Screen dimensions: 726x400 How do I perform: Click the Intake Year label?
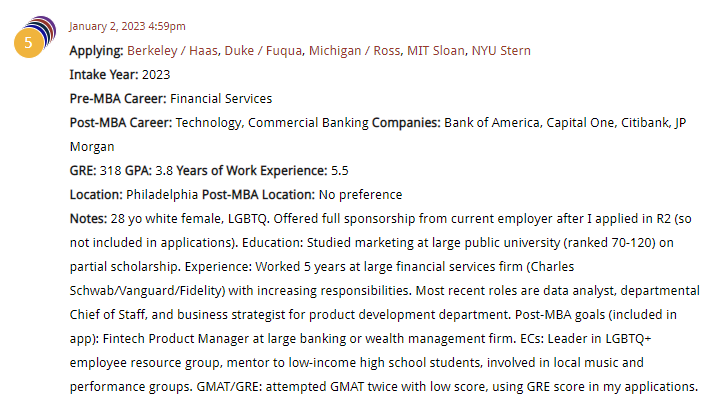click(x=103, y=74)
